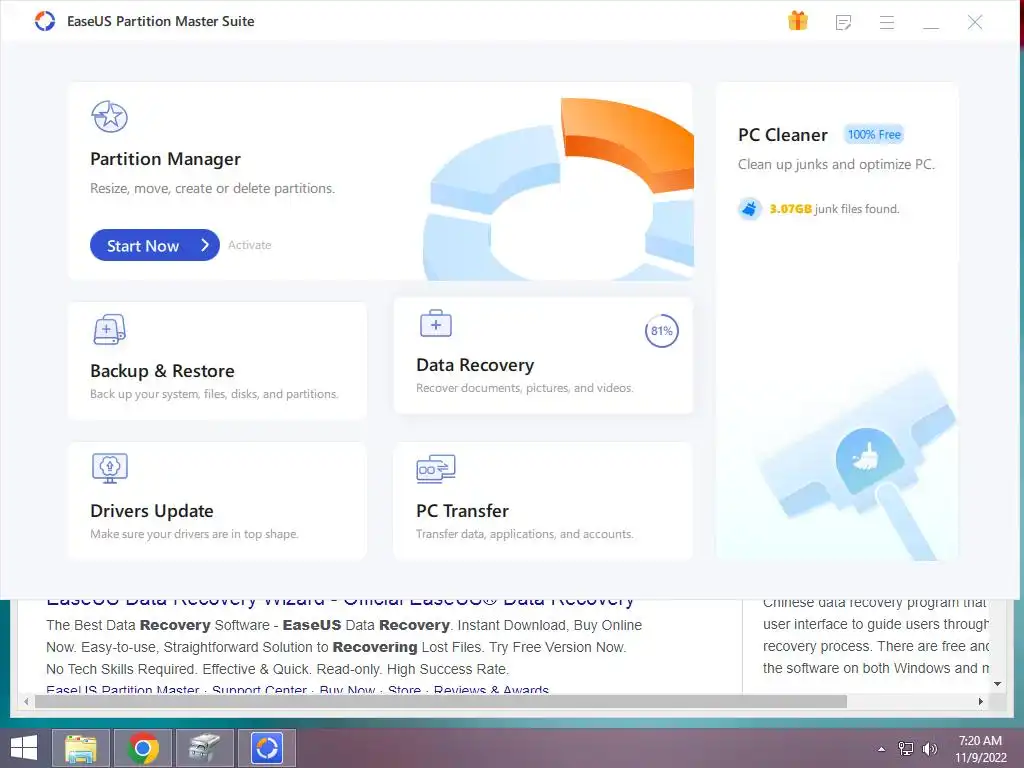Image resolution: width=1024 pixels, height=768 pixels.
Task: Open the Windows Start button
Action: click(x=24, y=748)
